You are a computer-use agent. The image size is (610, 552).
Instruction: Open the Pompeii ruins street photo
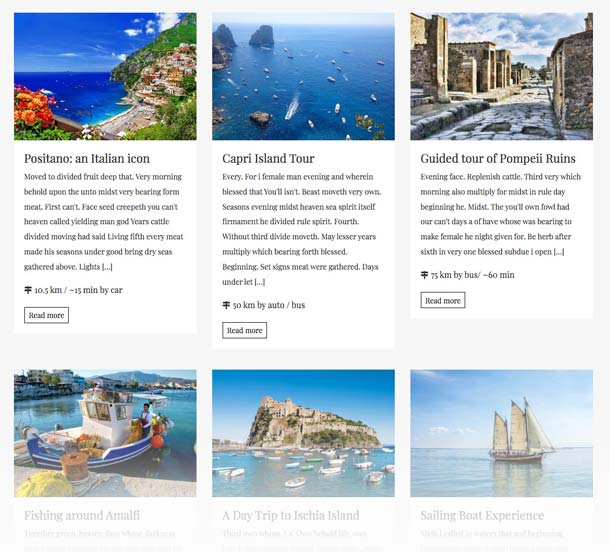(x=501, y=76)
